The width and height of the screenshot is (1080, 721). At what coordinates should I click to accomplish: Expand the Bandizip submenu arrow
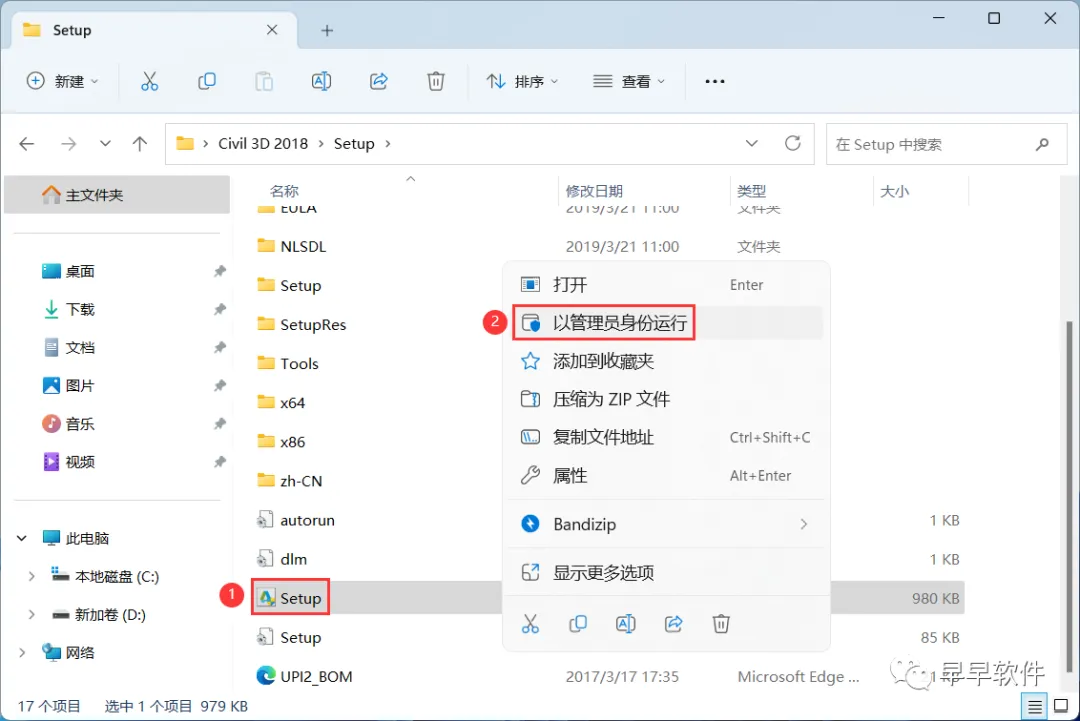804,525
